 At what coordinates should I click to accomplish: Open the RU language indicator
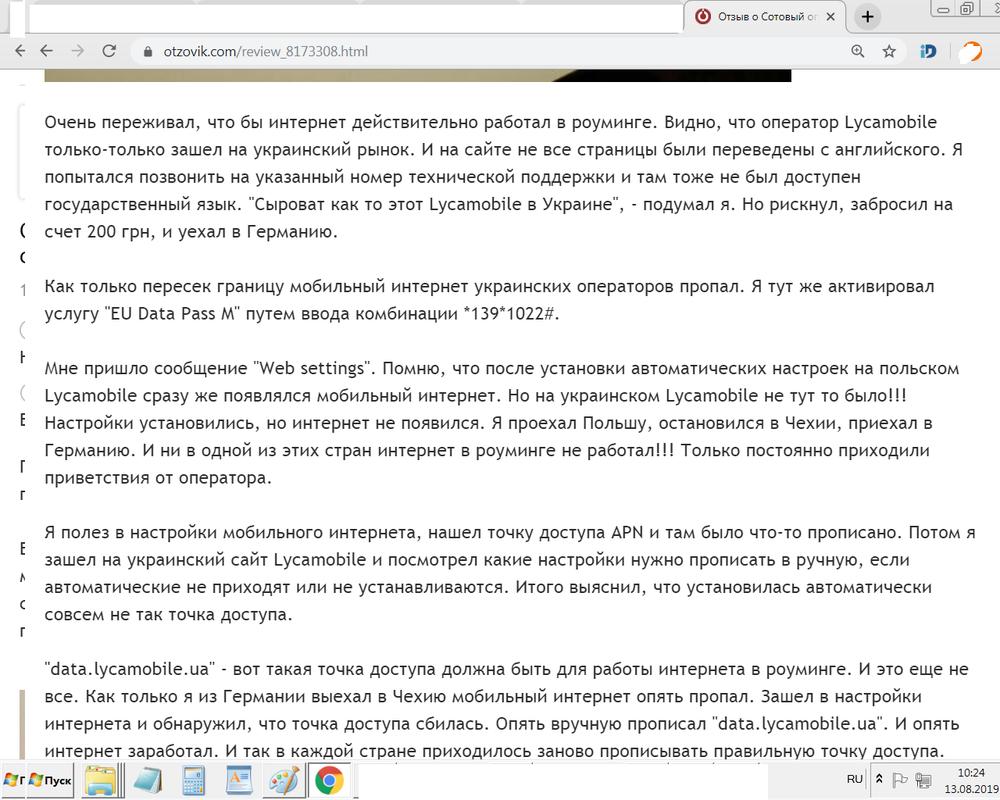(855, 779)
